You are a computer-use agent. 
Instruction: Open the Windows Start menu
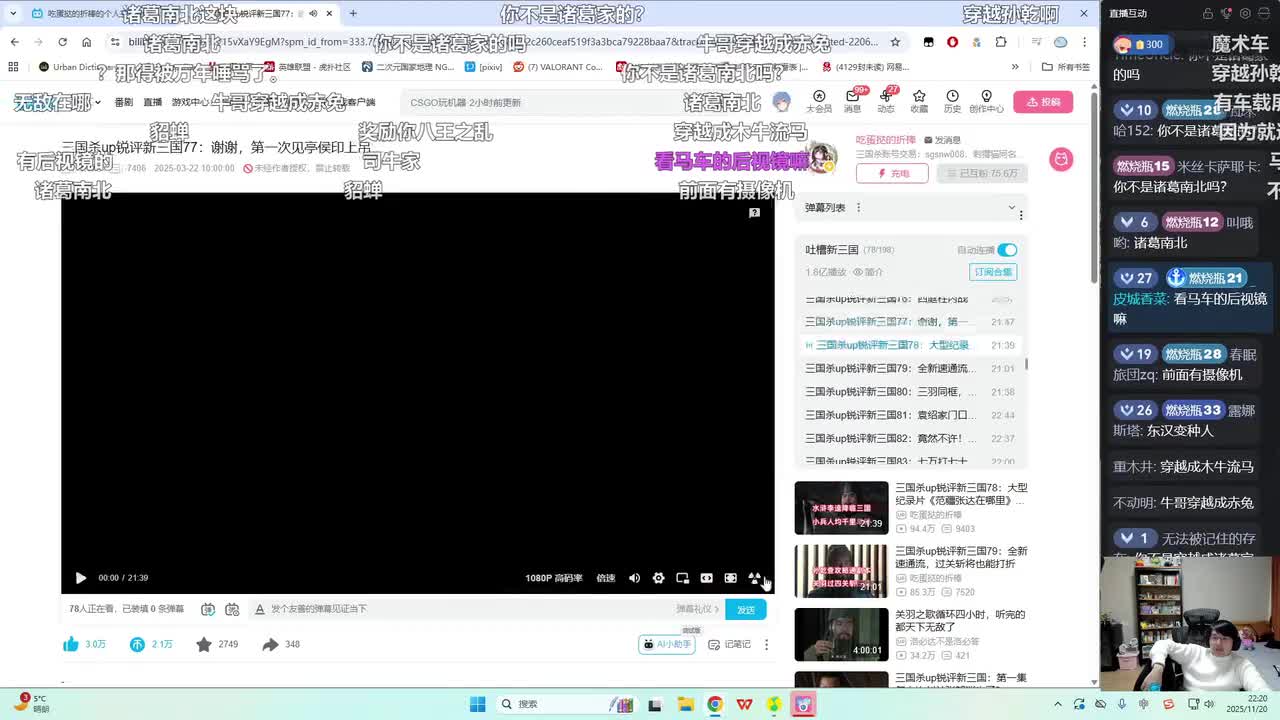click(477, 704)
